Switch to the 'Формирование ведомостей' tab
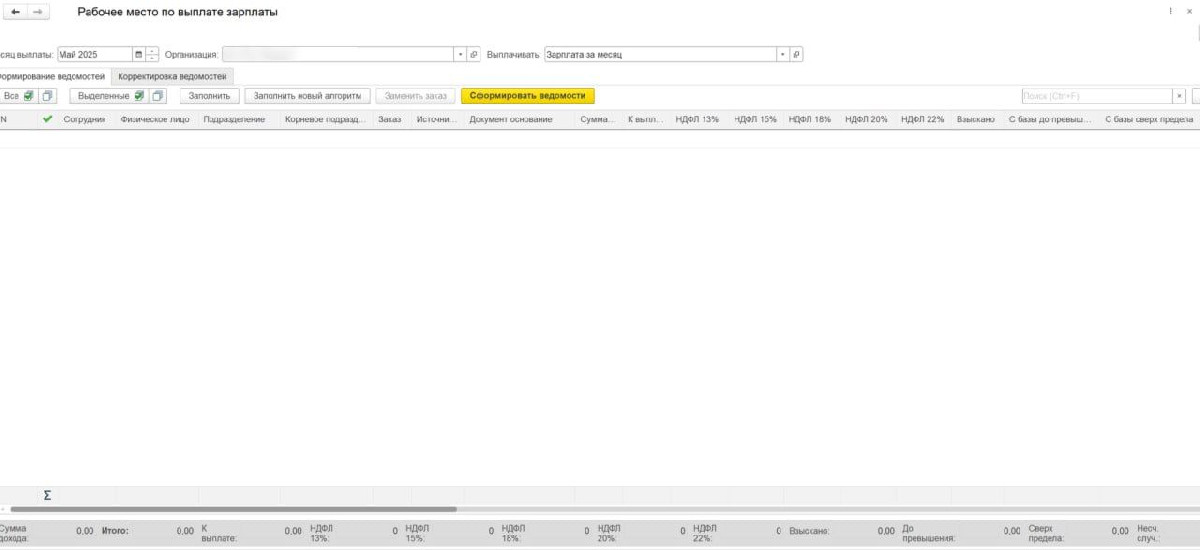1200x550 pixels. pos(54,76)
